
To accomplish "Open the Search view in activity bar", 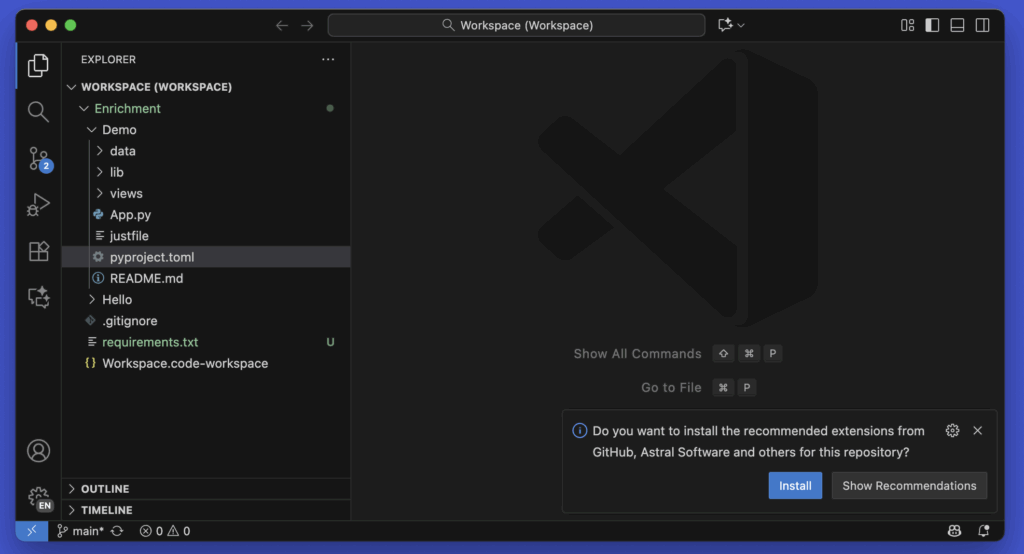I will [38, 112].
